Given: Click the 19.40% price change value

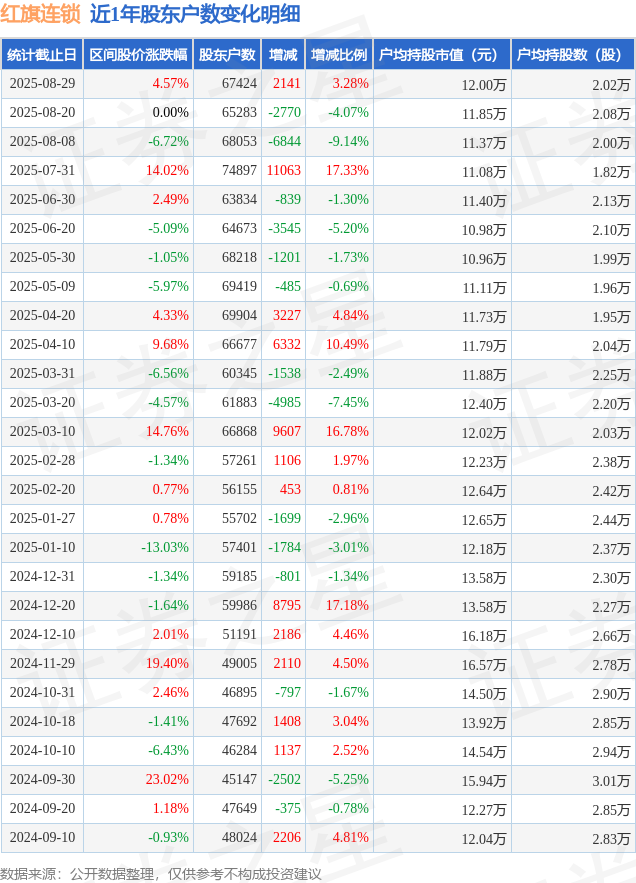Looking at the screenshot, I should coord(167,663).
